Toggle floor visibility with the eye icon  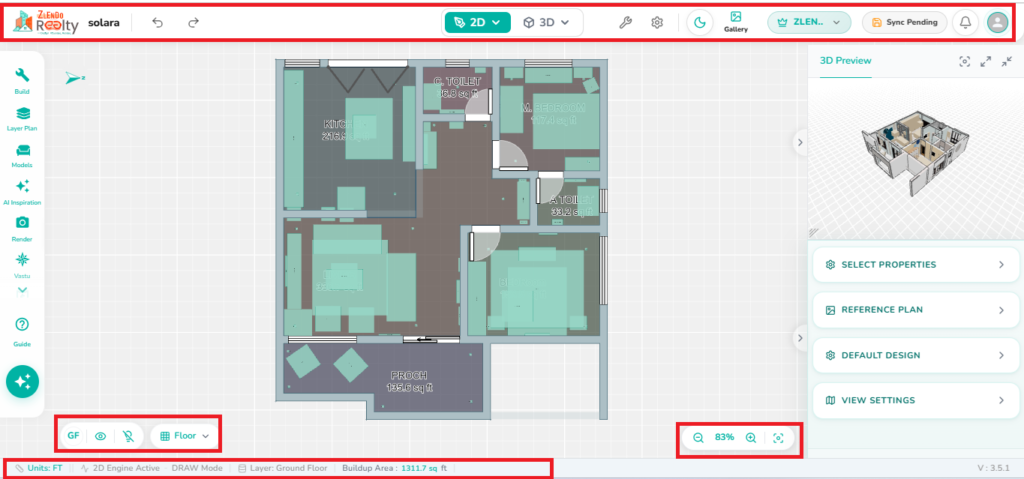coord(101,436)
